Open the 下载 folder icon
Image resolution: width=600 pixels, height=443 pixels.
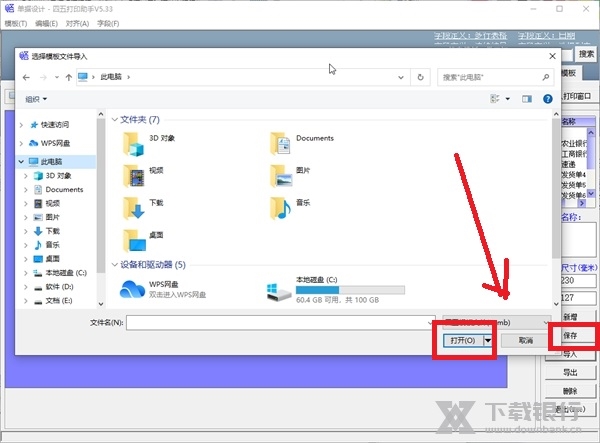coord(134,208)
